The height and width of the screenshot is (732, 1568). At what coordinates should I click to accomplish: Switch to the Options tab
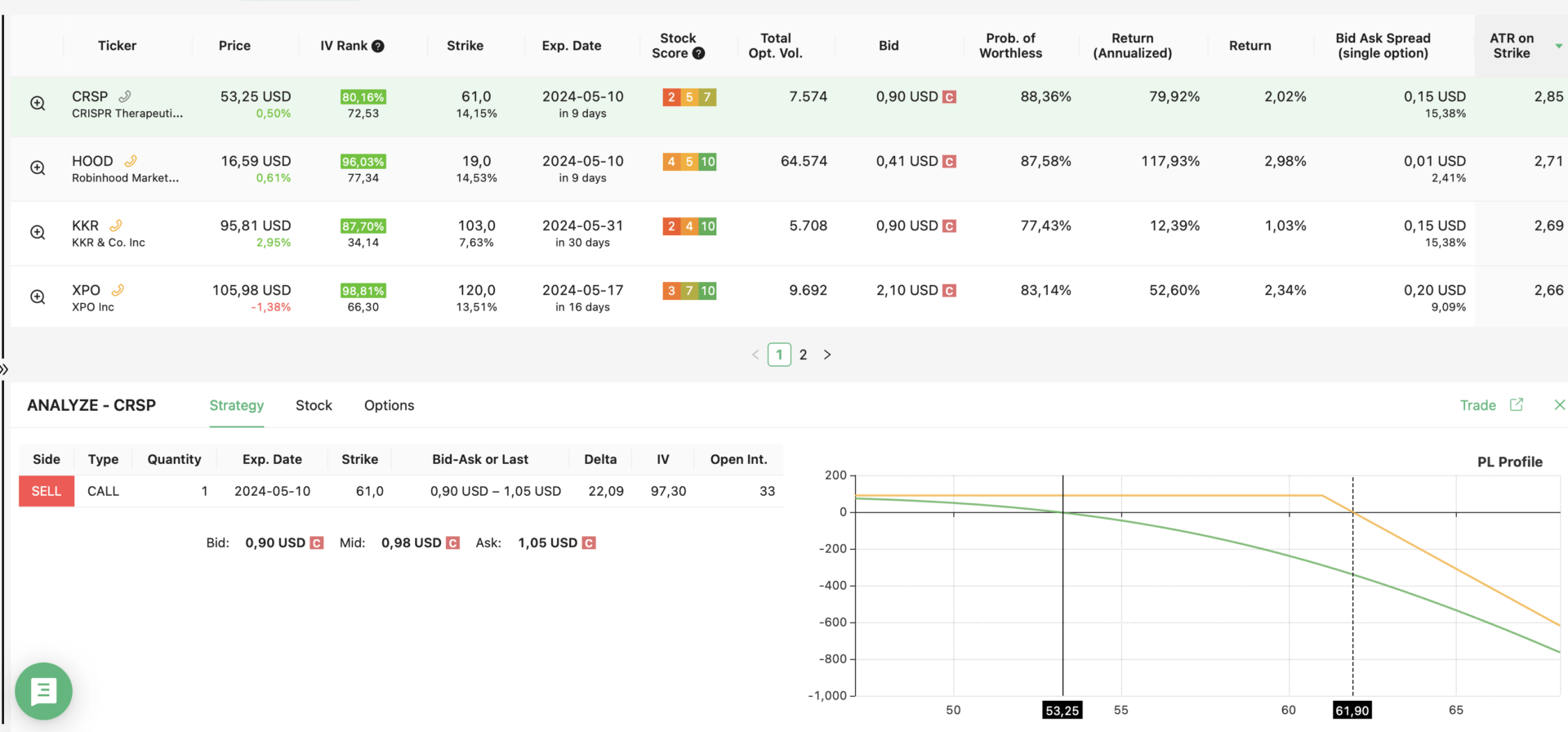(x=389, y=405)
